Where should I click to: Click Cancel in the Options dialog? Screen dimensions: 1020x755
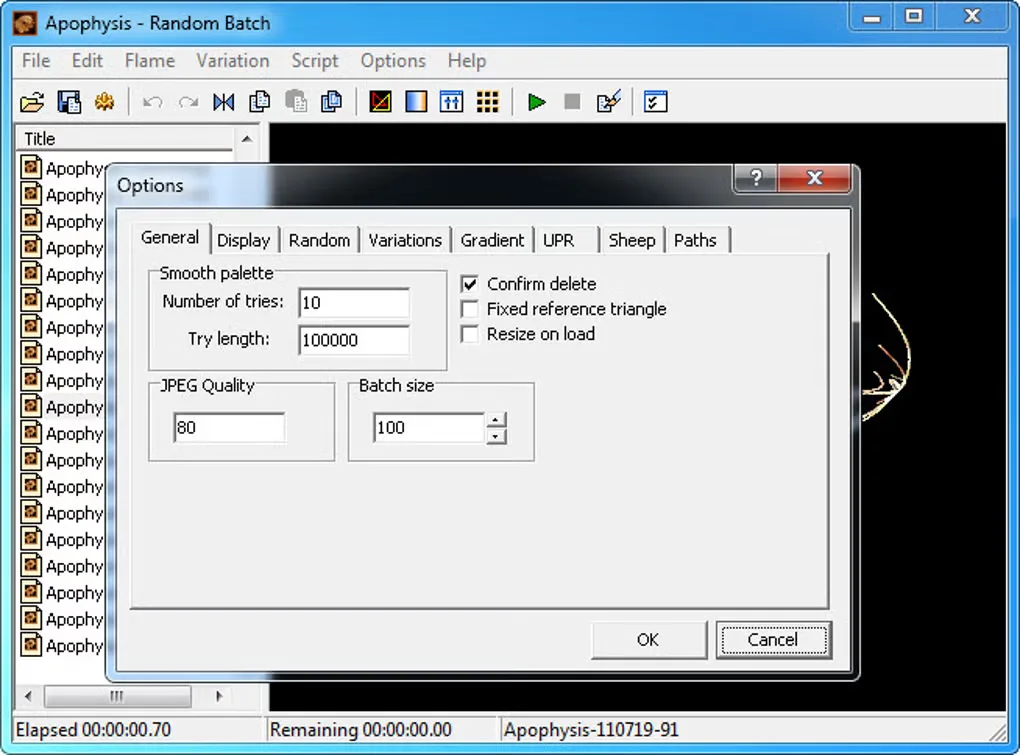pos(773,640)
